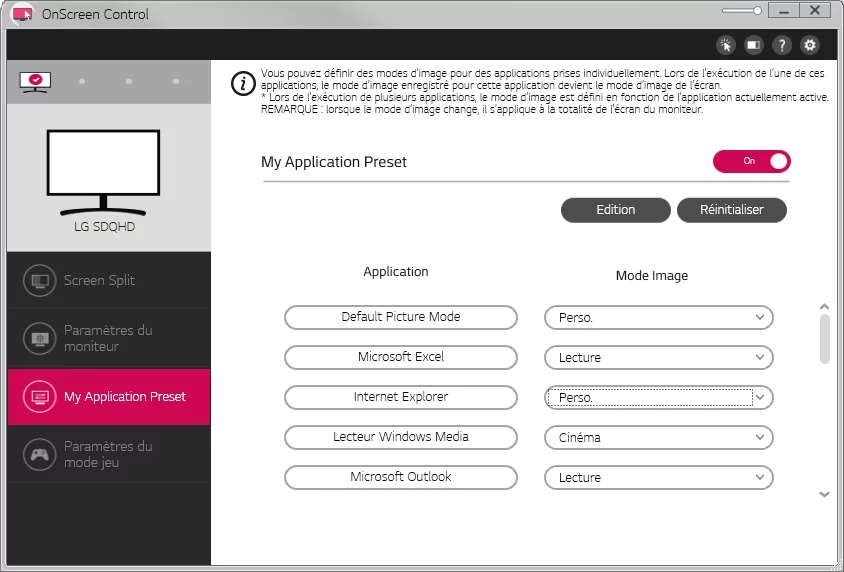The image size is (844, 572).
Task: Select the checked monitor icon in the sidebar header
Action: [x=35, y=82]
